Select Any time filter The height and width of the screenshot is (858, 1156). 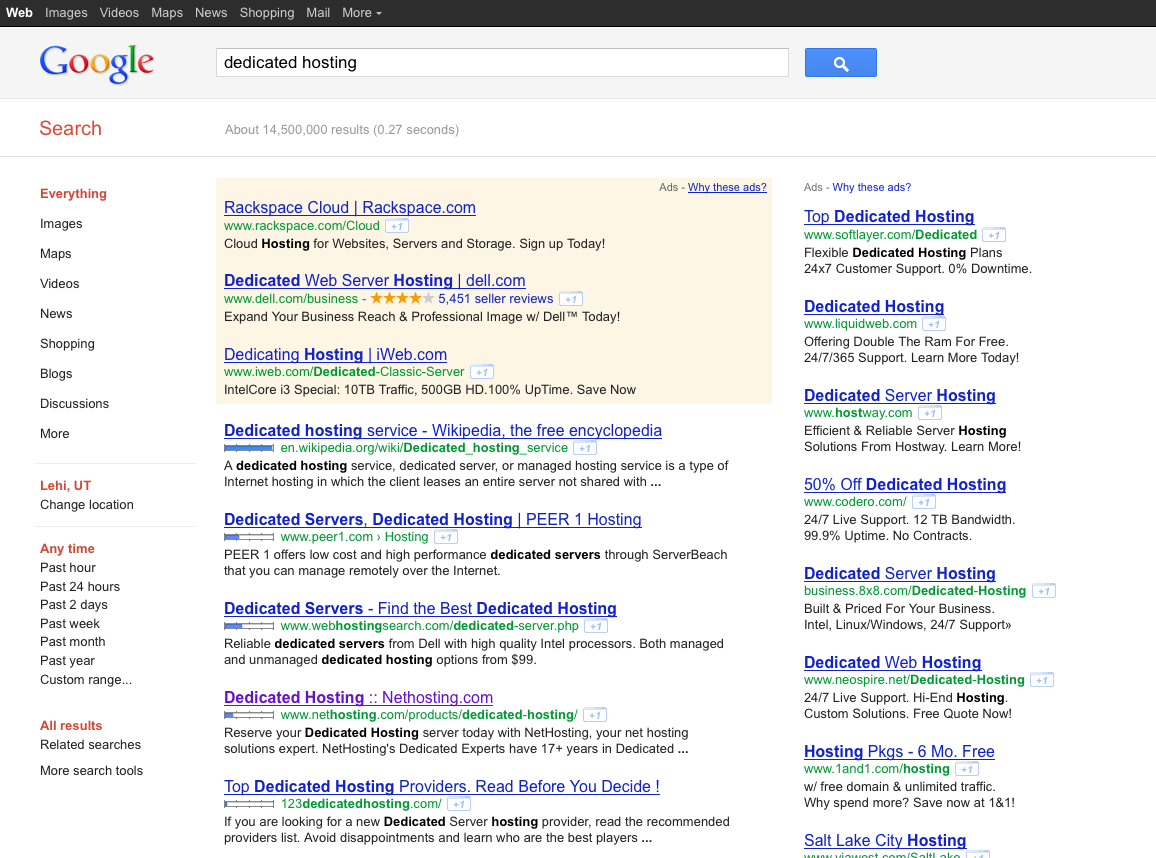tap(67, 548)
